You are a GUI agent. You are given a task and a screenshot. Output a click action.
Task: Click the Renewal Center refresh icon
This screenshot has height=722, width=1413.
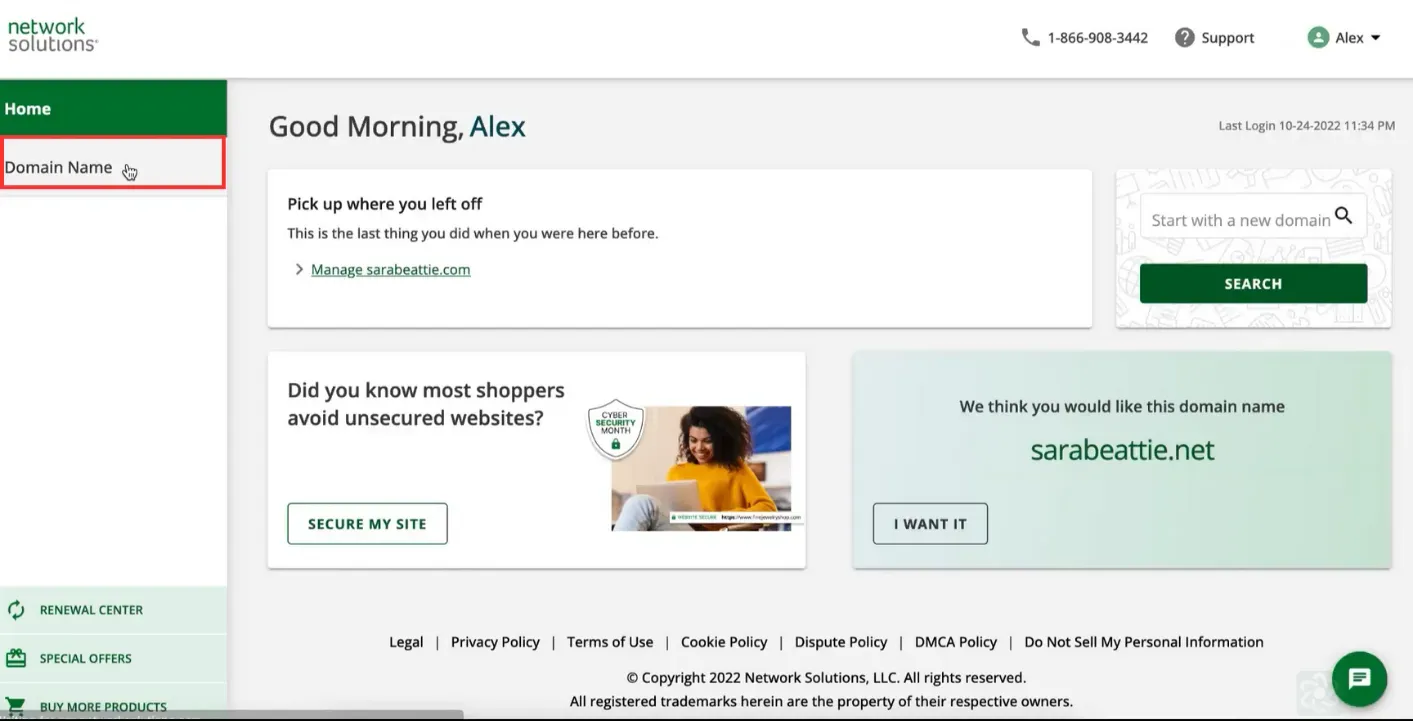click(x=16, y=610)
